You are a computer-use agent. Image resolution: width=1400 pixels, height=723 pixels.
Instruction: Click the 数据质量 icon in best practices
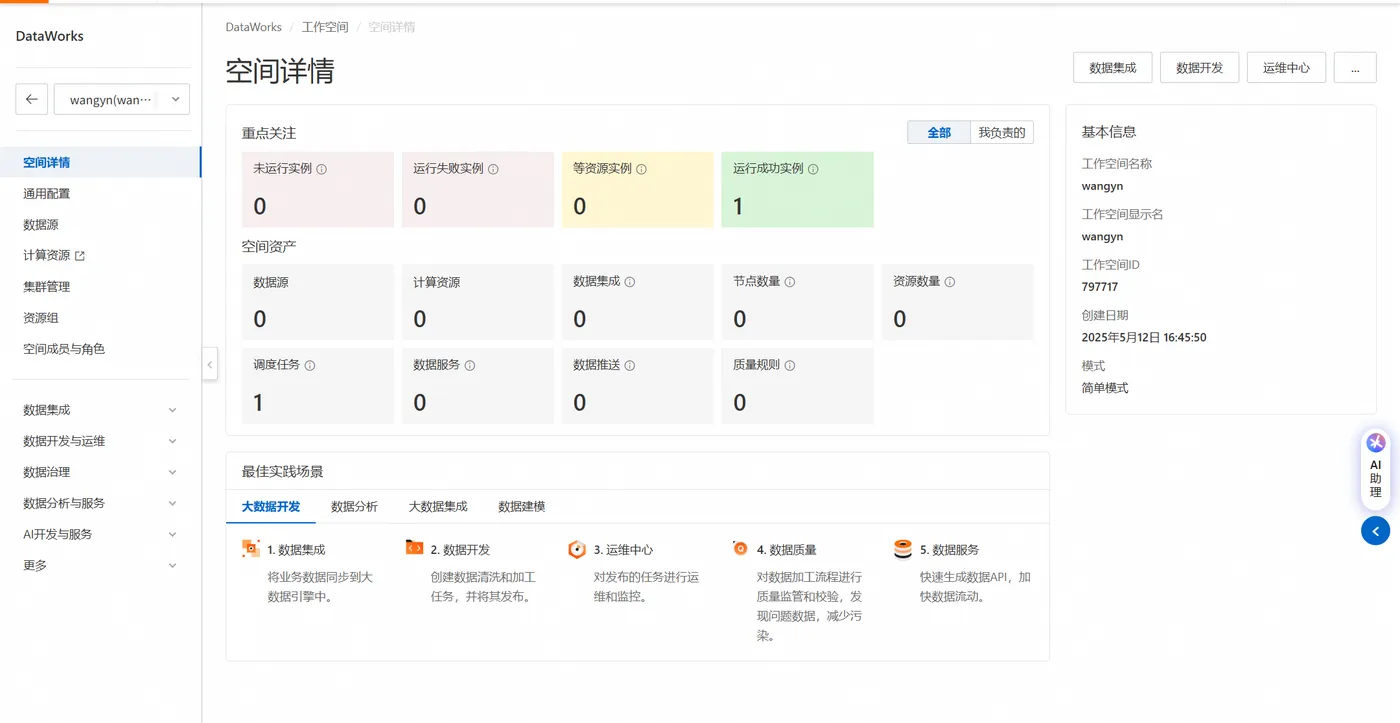[740, 548]
